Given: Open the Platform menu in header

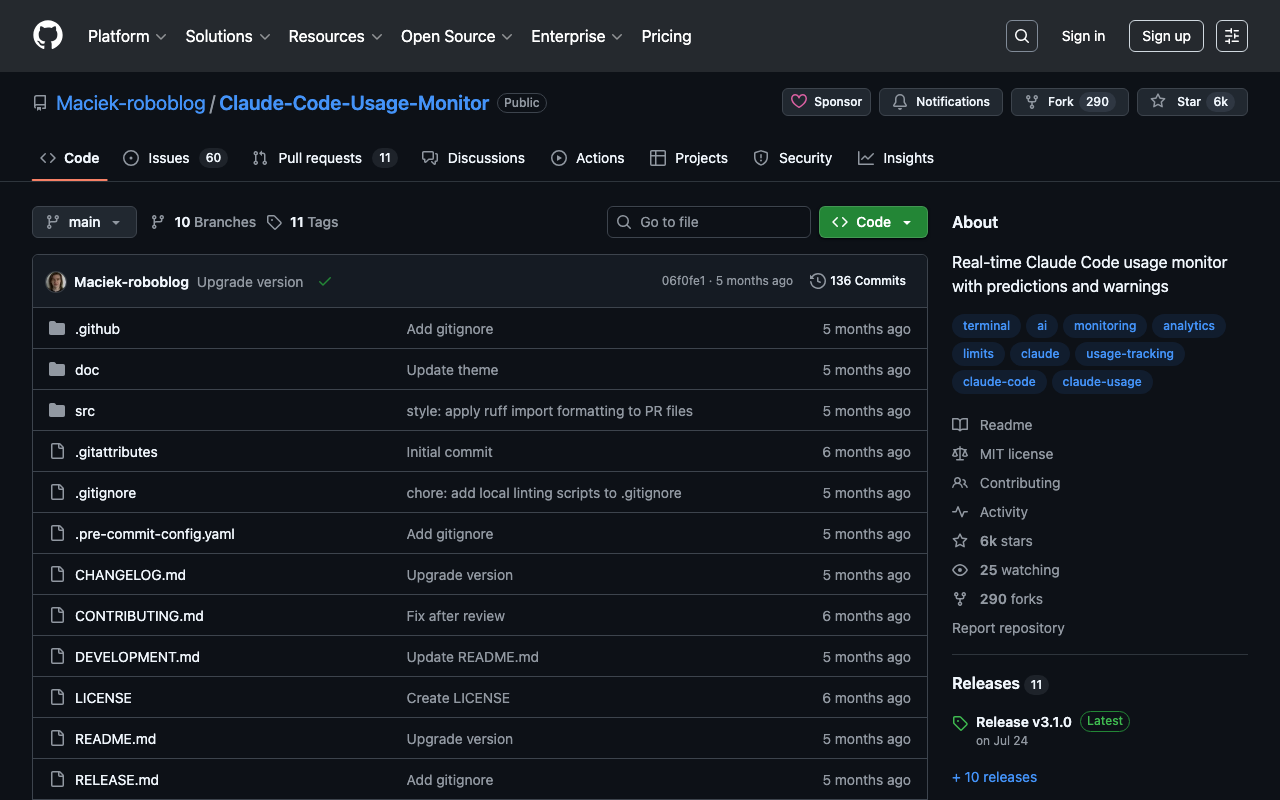Looking at the screenshot, I should tap(126, 36).
